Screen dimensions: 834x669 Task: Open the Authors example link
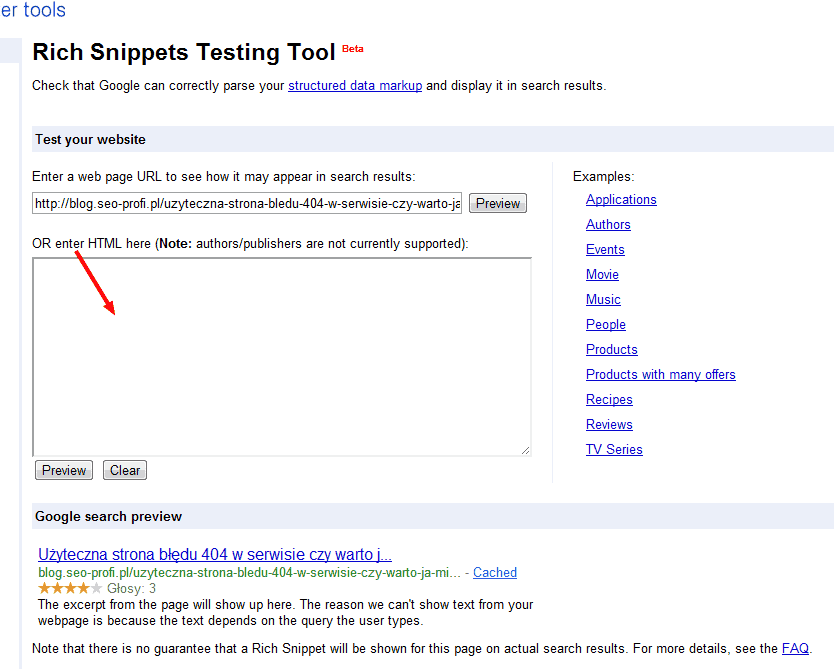pyautogui.click(x=608, y=224)
